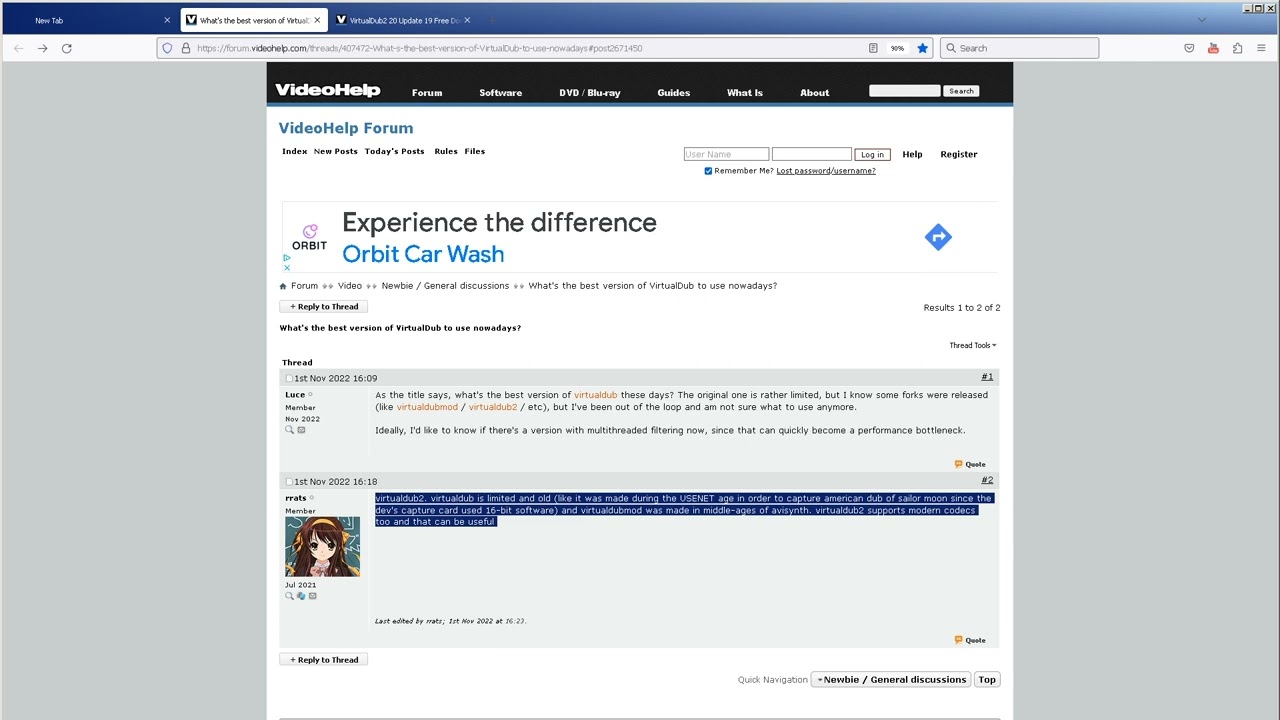
Task: Click the browser Search box
Action: [x=1019, y=48]
